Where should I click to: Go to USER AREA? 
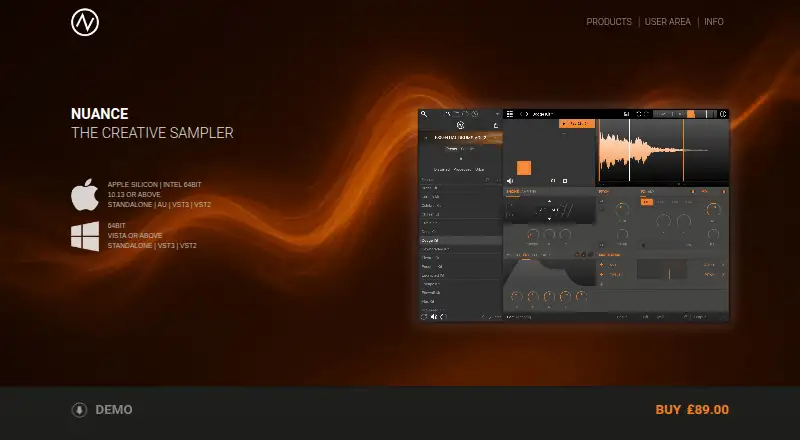667,22
